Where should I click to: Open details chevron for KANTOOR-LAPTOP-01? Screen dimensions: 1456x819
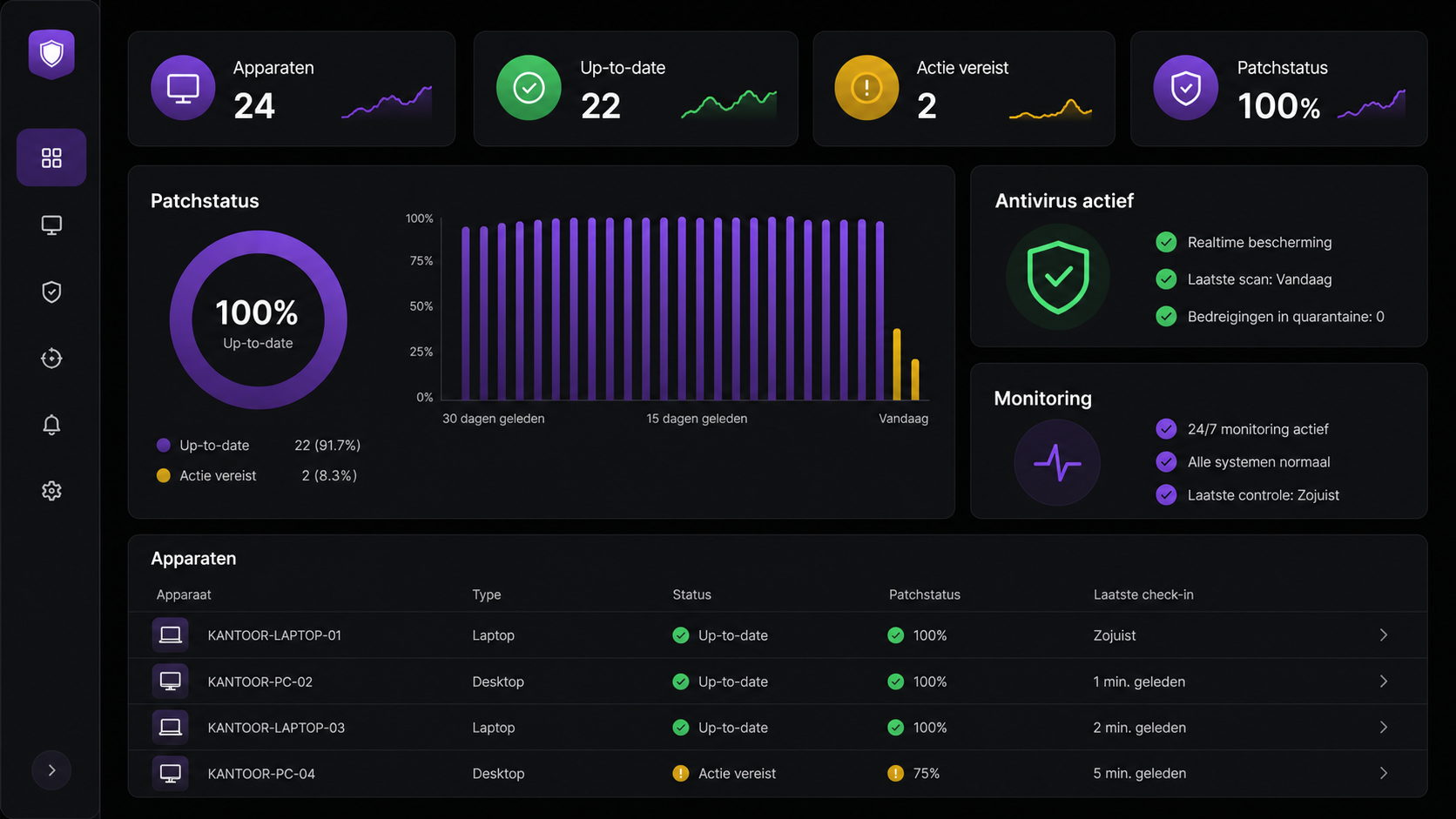[x=1384, y=635]
